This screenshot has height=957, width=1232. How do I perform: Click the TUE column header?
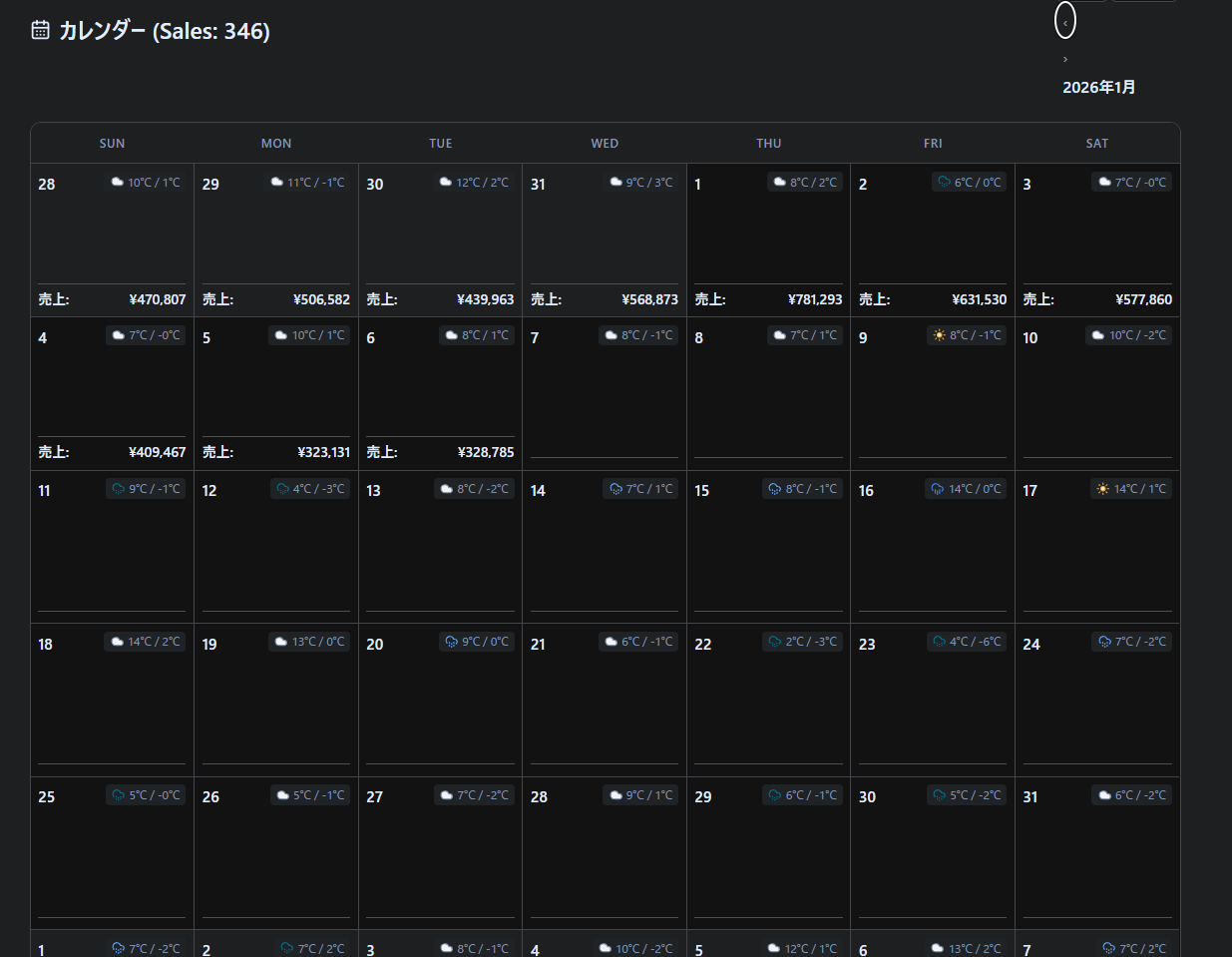pos(441,144)
